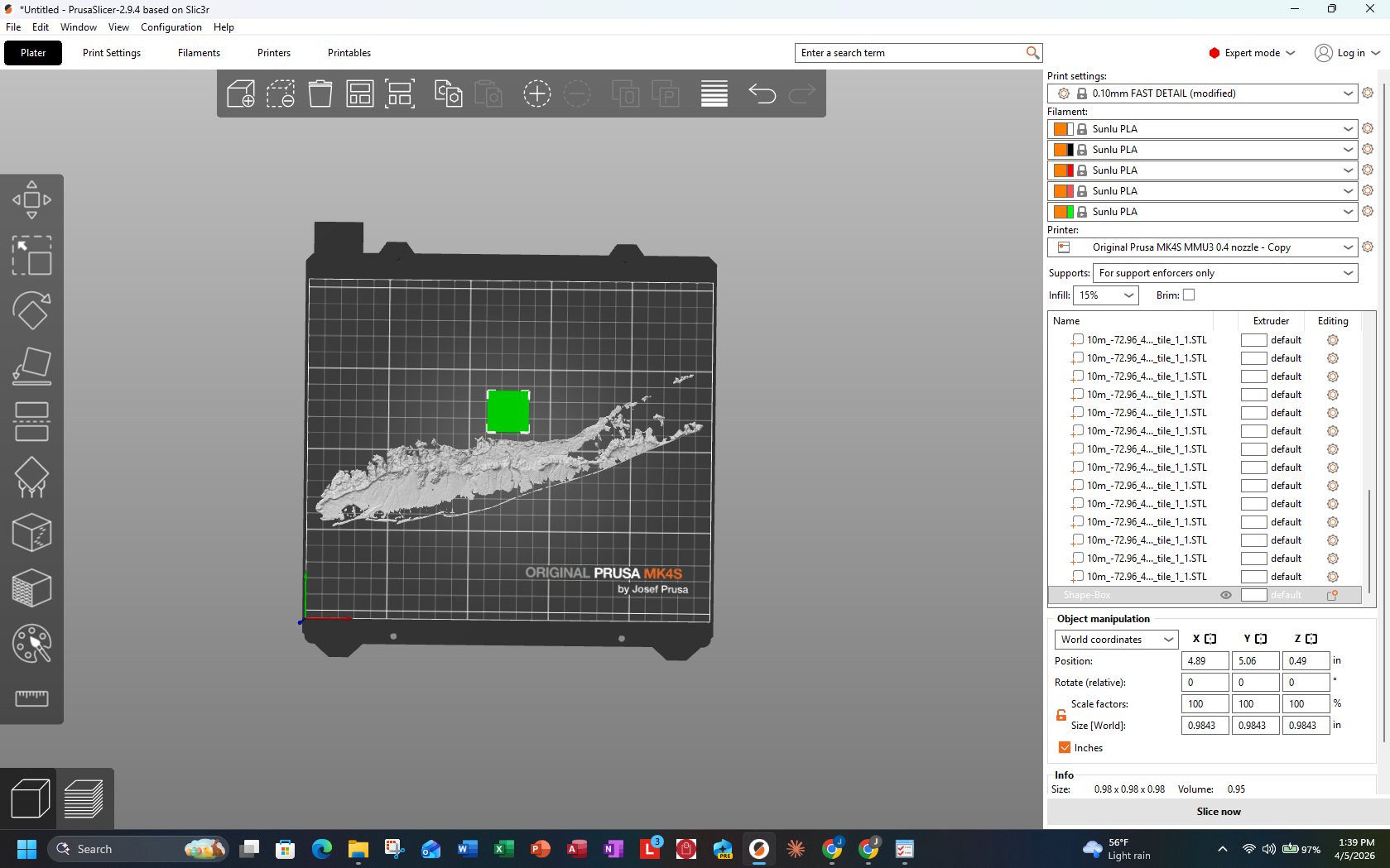
Task: Click the first filament orange color swatch
Action: click(x=1060, y=129)
